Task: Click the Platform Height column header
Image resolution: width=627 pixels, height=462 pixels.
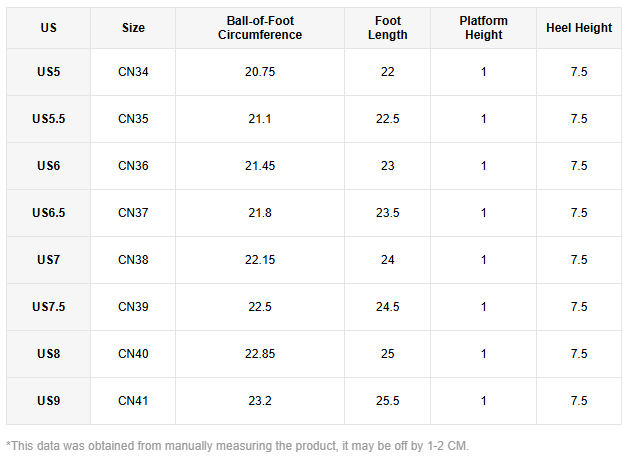Action: (483, 28)
